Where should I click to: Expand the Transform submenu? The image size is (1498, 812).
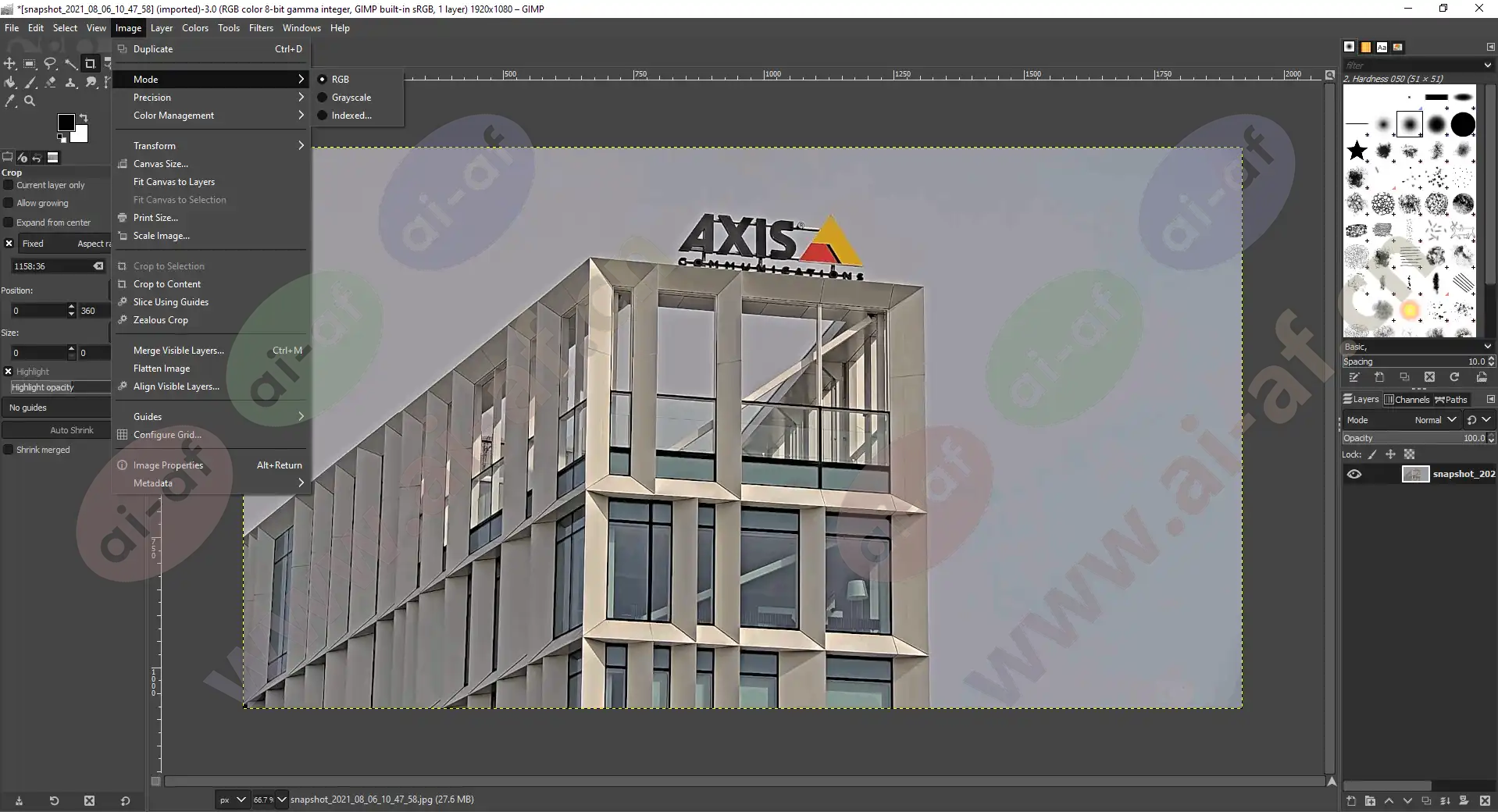click(x=211, y=146)
